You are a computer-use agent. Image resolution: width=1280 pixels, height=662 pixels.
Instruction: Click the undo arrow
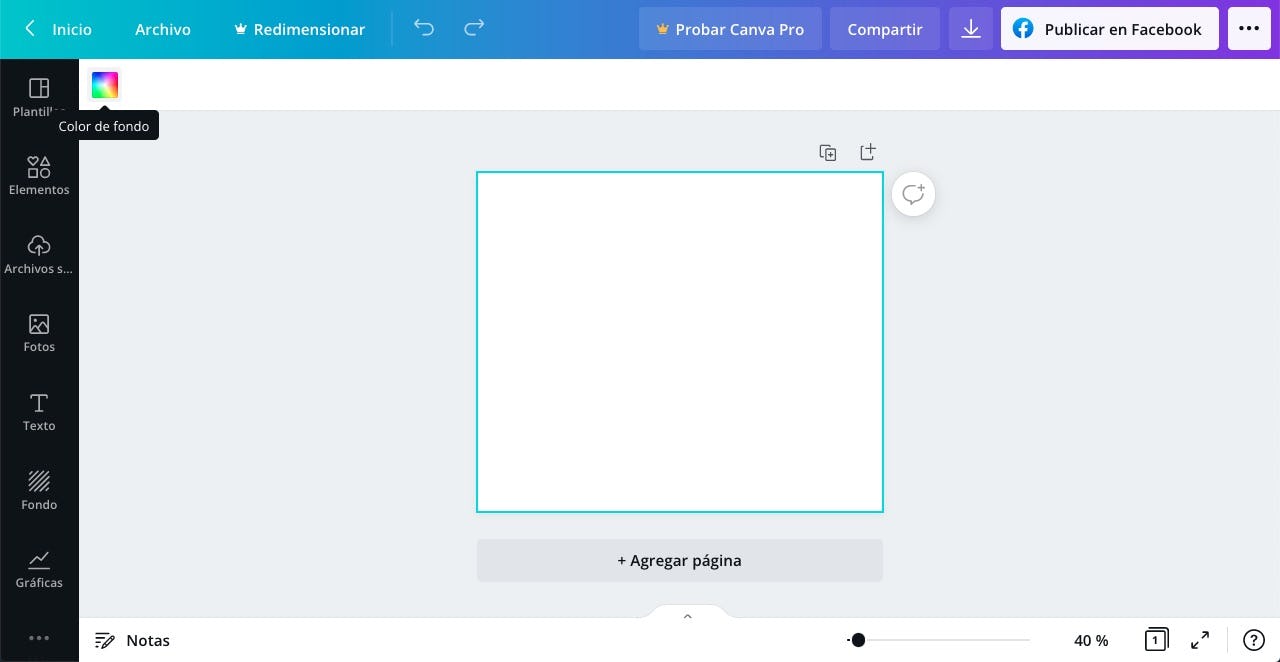tap(424, 29)
